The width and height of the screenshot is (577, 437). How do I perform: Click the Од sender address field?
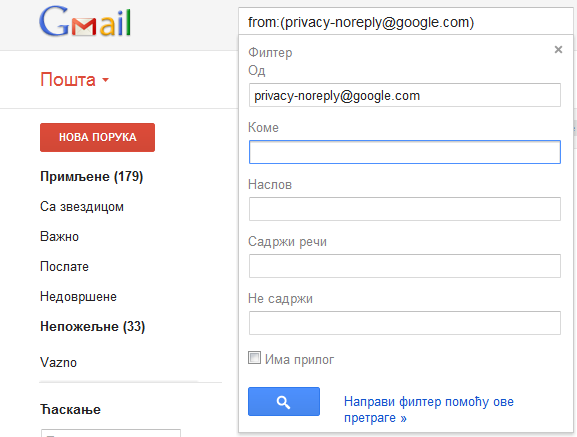(x=405, y=95)
